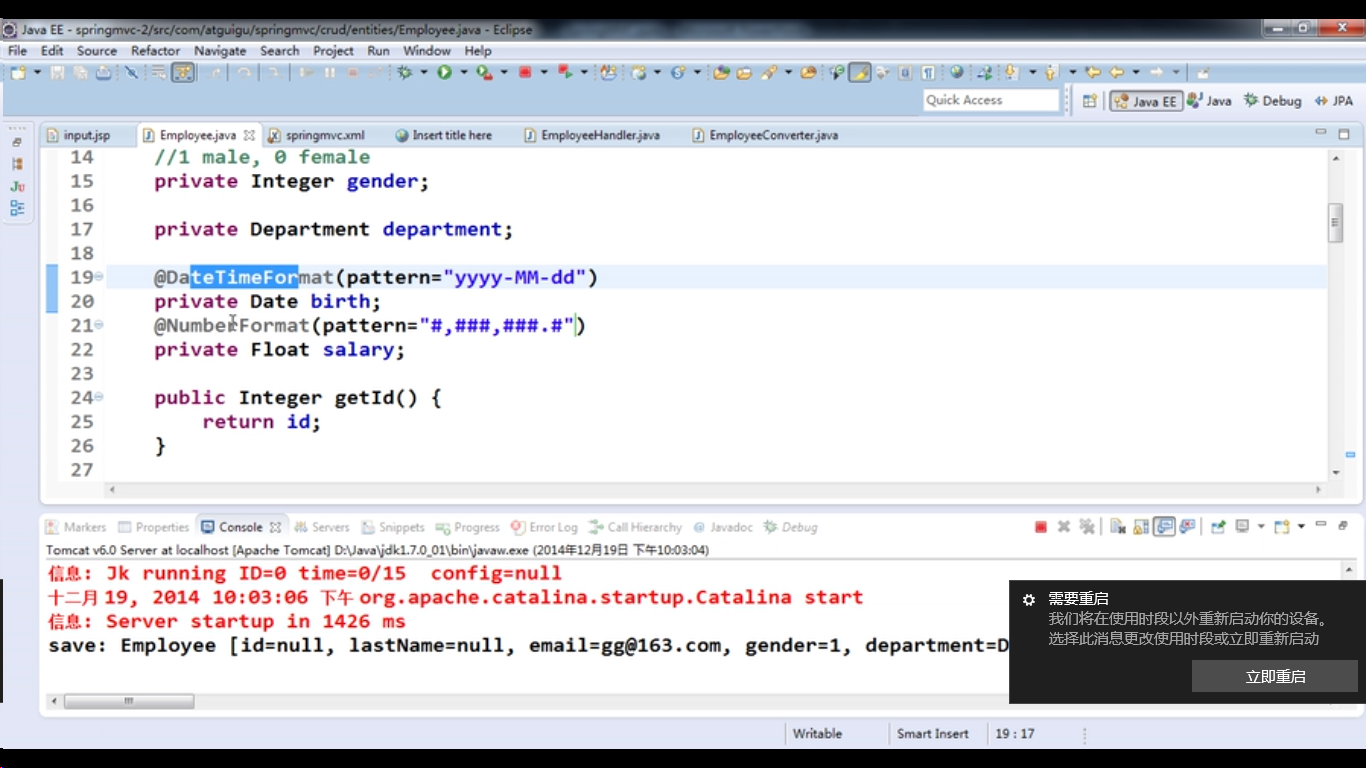
Task: Open the Debug bug icon in the toolbar
Action: click(407, 72)
